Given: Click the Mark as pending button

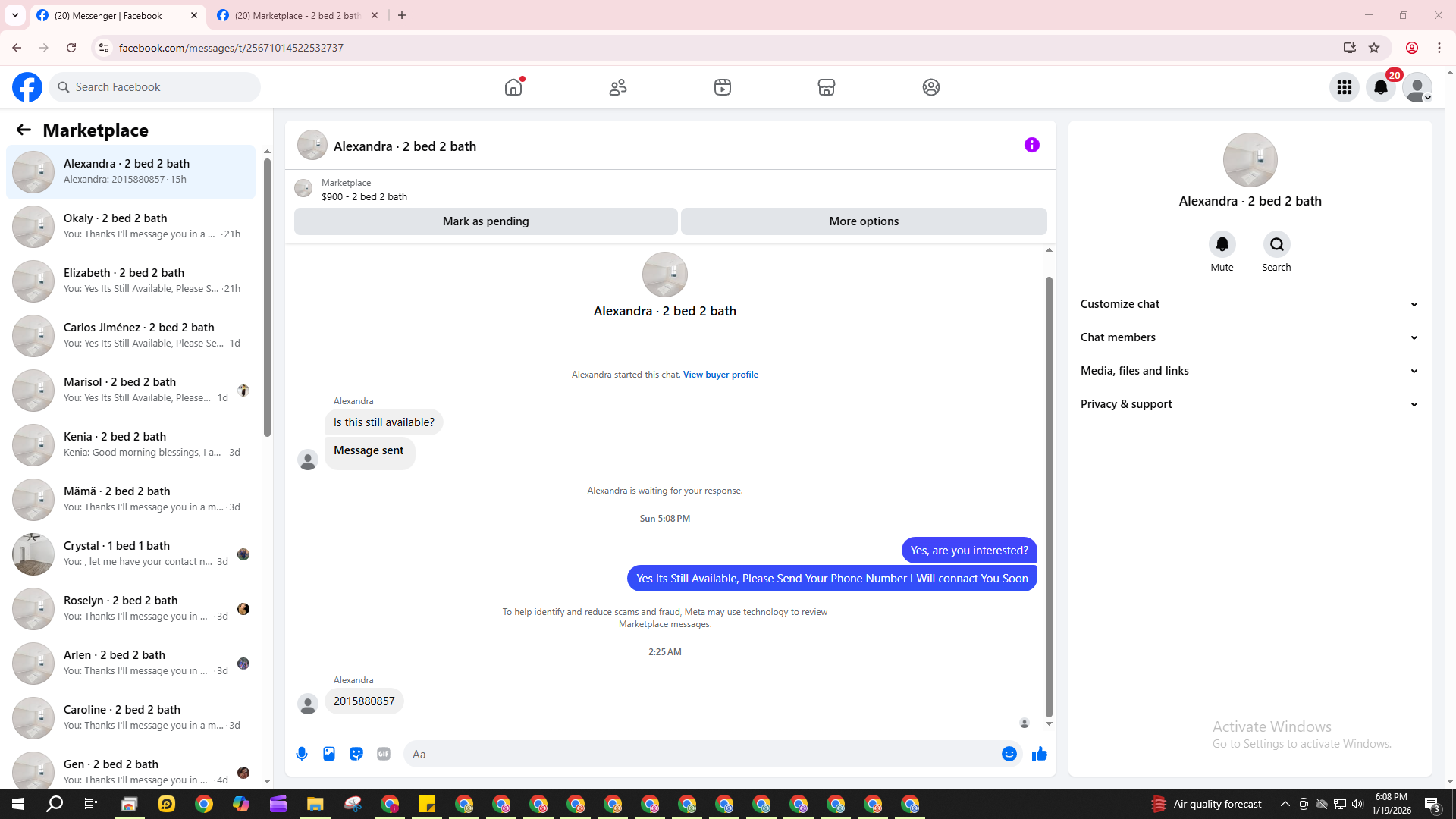Looking at the screenshot, I should click(485, 221).
